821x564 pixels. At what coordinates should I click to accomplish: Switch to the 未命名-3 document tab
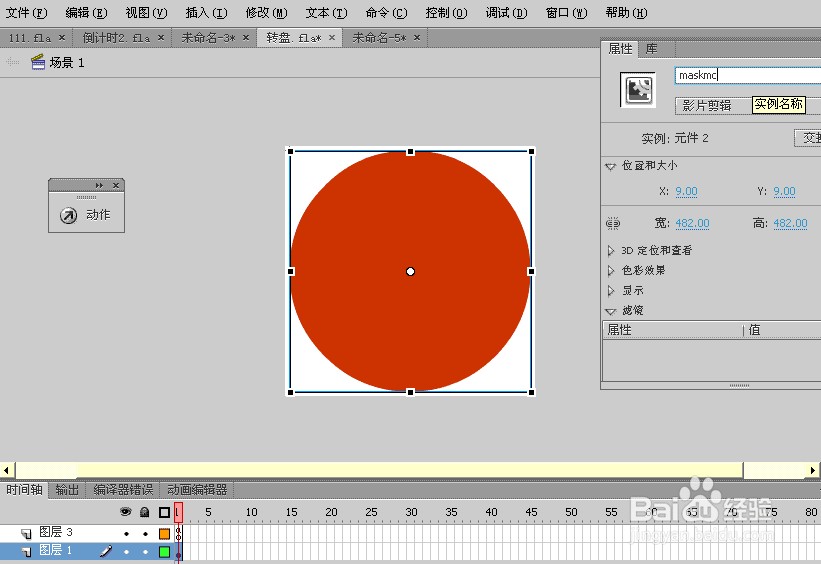click(x=208, y=38)
